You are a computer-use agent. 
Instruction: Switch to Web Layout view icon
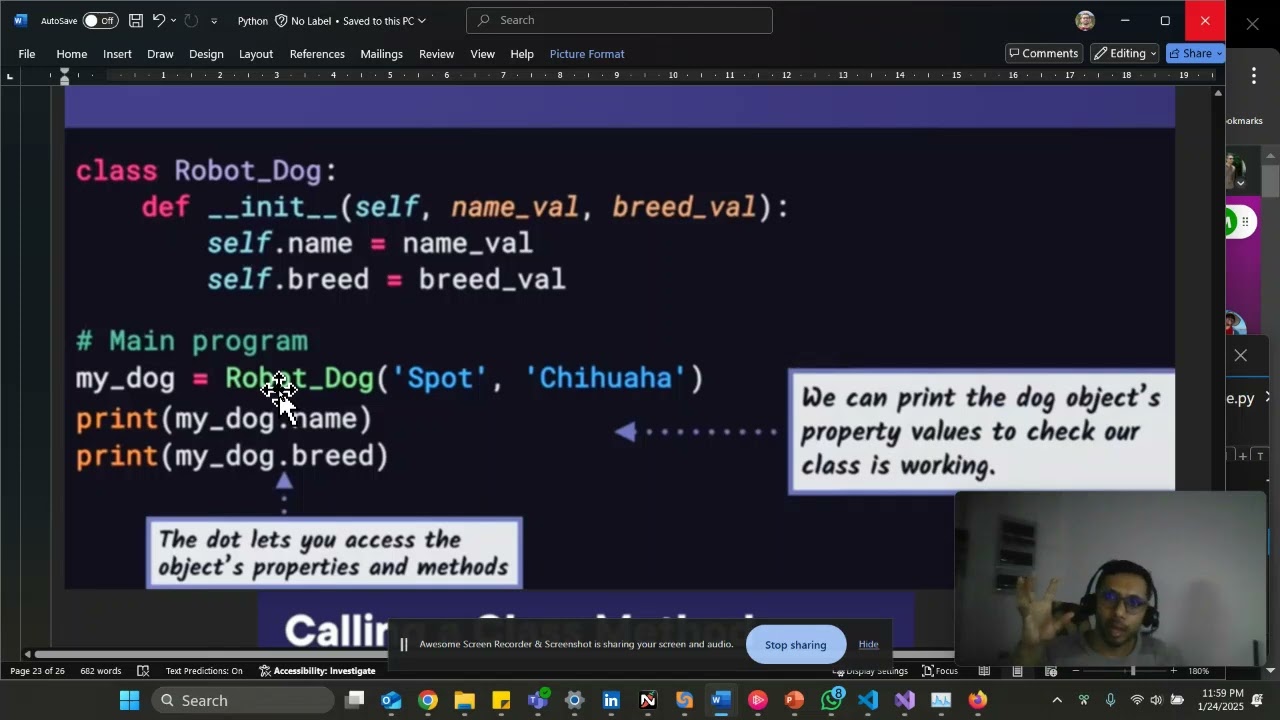pyautogui.click(x=1051, y=671)
